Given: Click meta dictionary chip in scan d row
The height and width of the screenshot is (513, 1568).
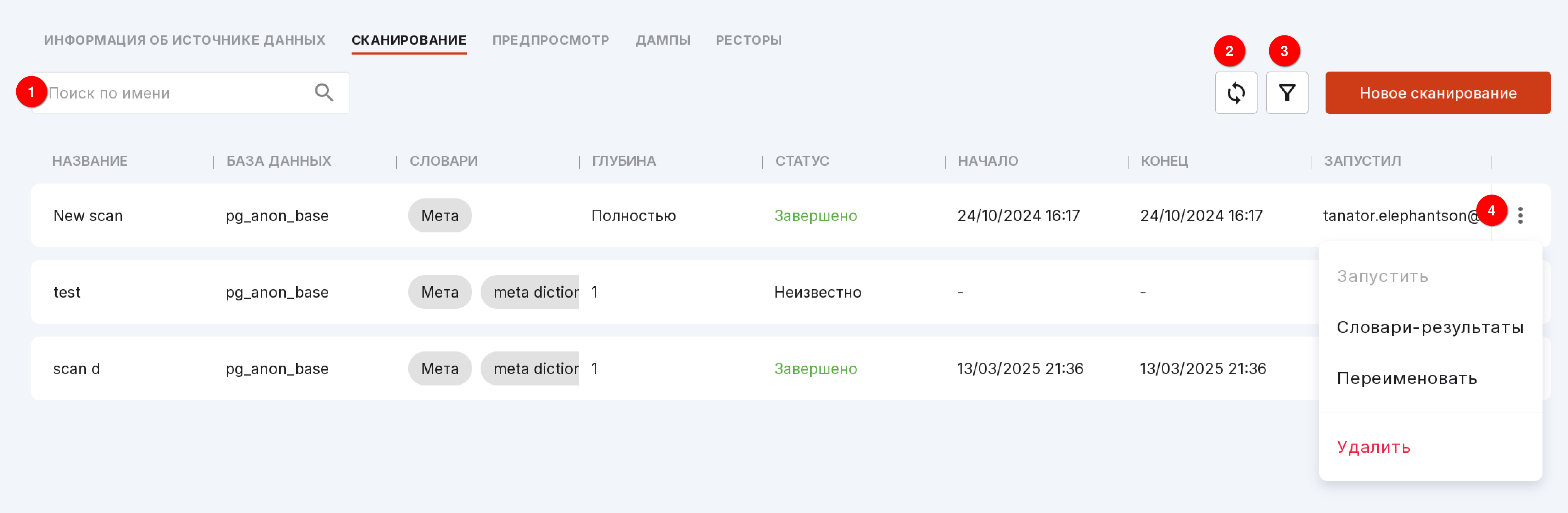Looking at the screenshot, I should pyautogui.click(x=530, y=369).
